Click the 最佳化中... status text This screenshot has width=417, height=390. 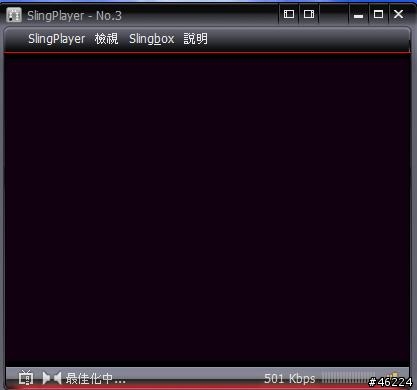[96, 379]
